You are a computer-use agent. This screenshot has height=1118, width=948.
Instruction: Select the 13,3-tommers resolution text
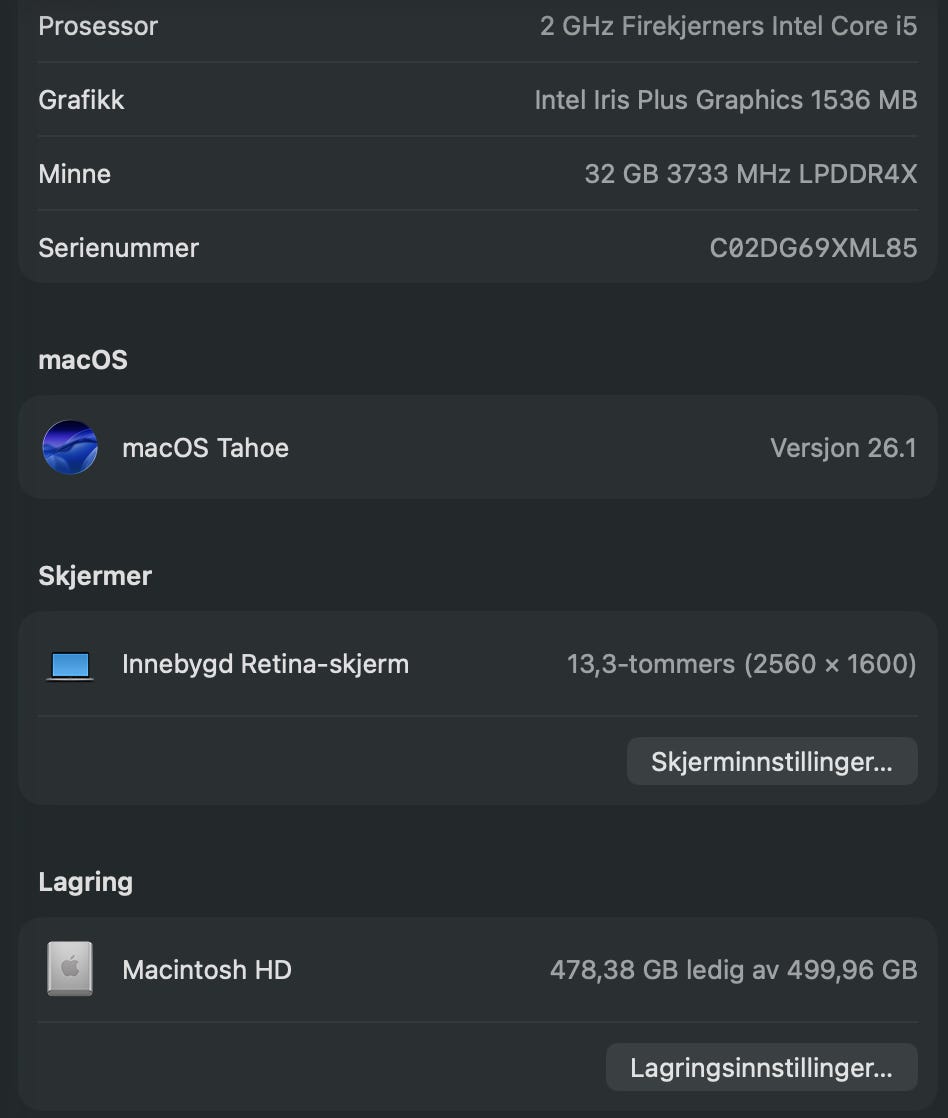tap(741, 664)
